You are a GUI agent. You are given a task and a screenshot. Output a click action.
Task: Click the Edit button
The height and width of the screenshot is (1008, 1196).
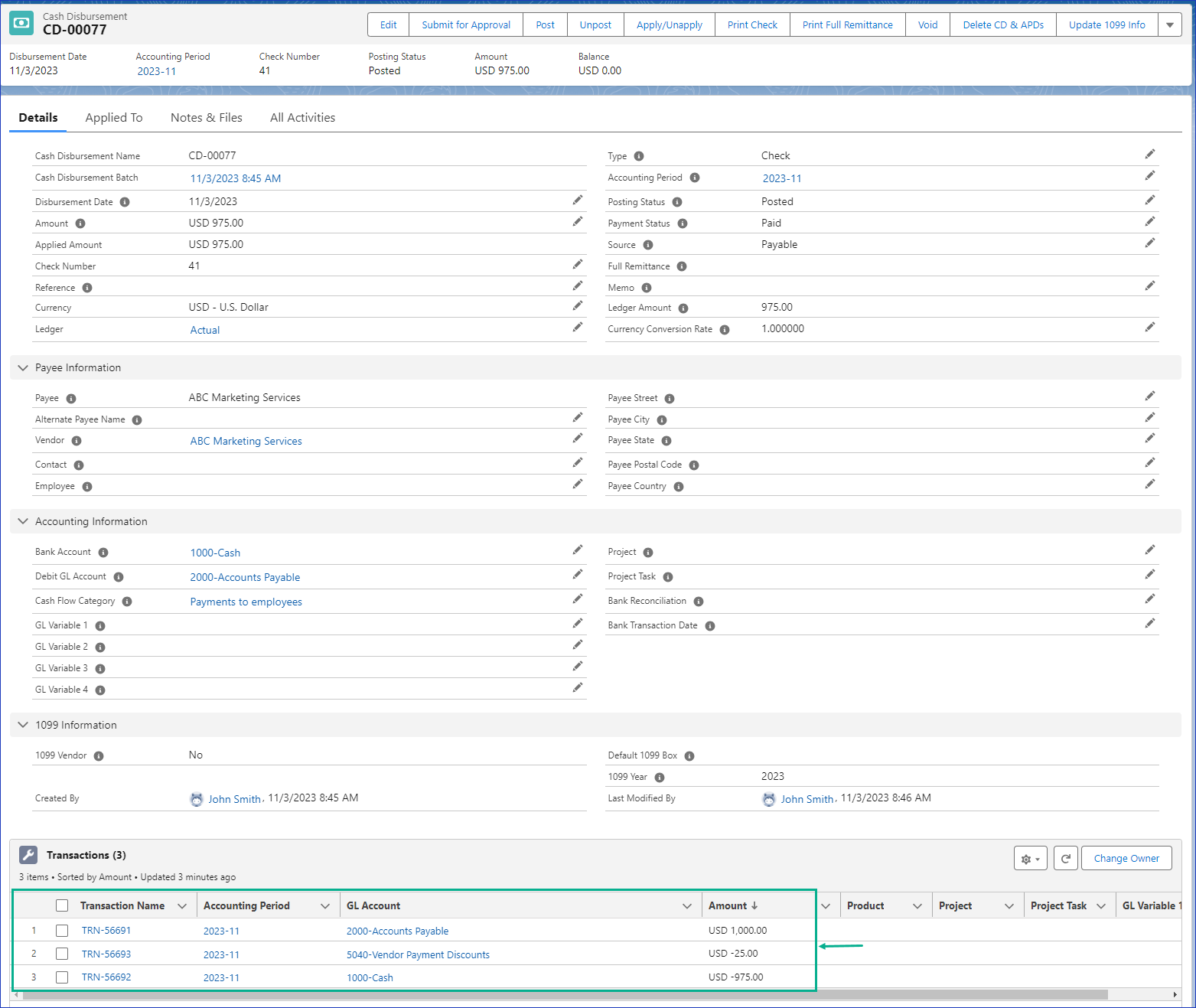pyautogui.click(x=389, y=24)
